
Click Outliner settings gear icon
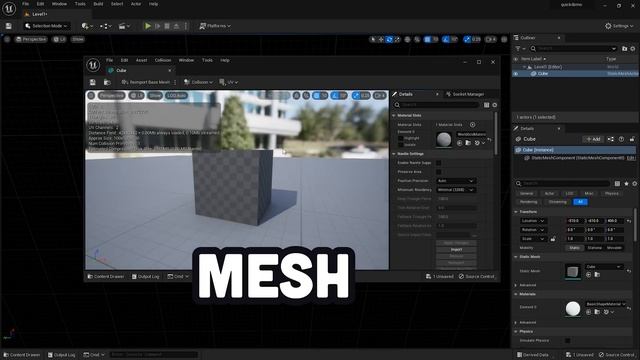633,49
